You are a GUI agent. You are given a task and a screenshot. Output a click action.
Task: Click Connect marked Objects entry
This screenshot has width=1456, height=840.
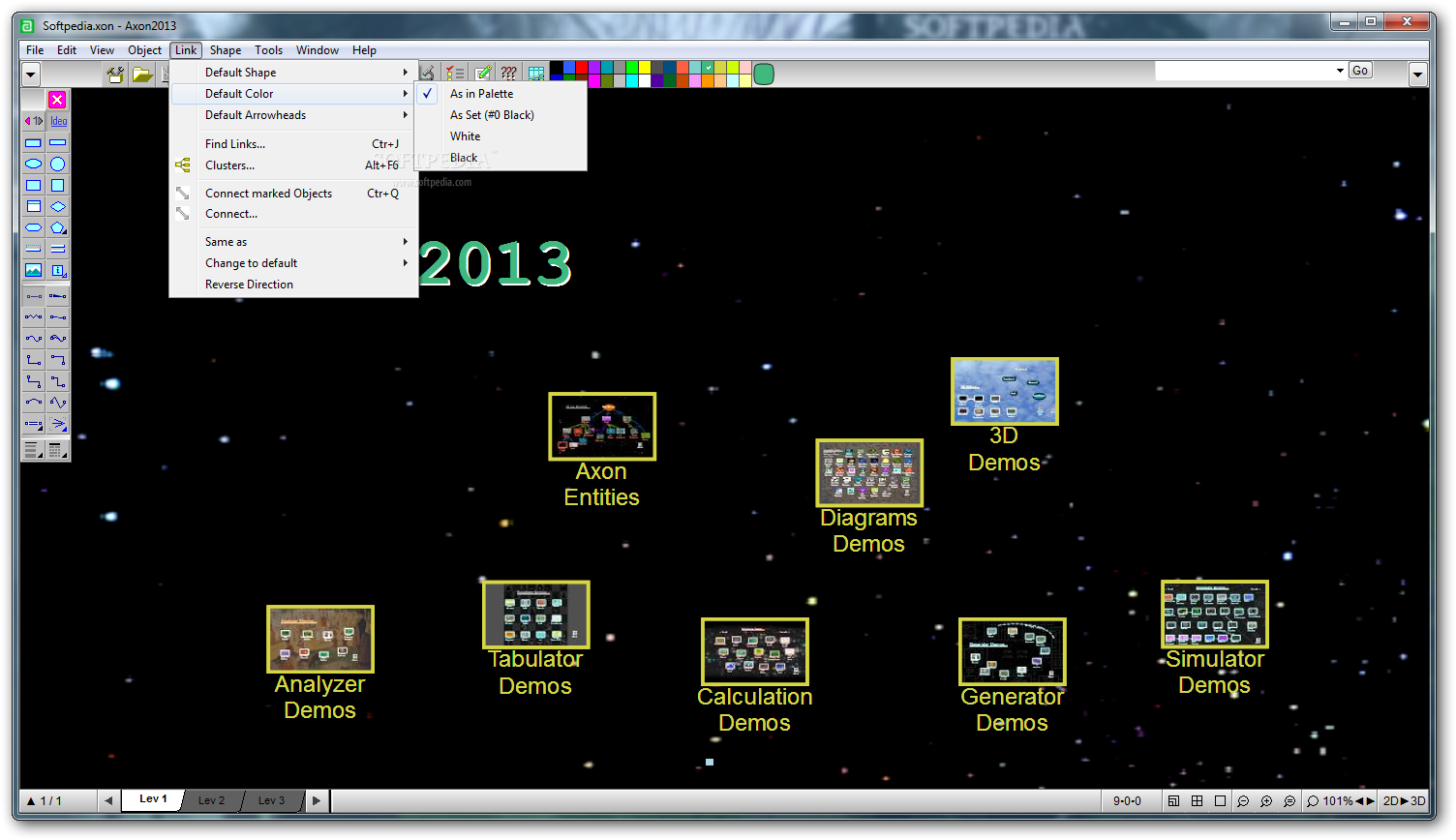click(x=294, y=194)
